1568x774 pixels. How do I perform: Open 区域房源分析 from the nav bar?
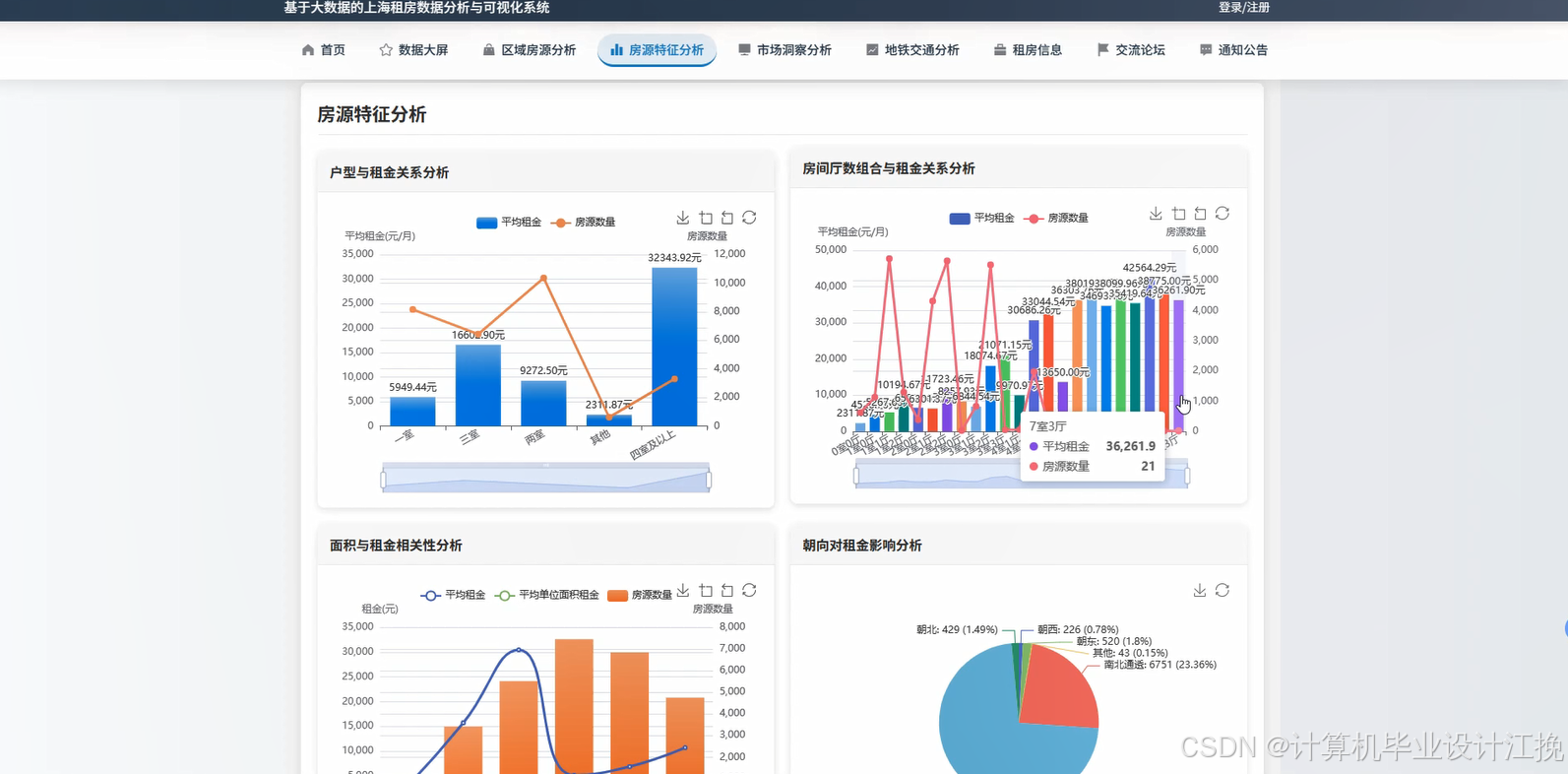[529, 50]
